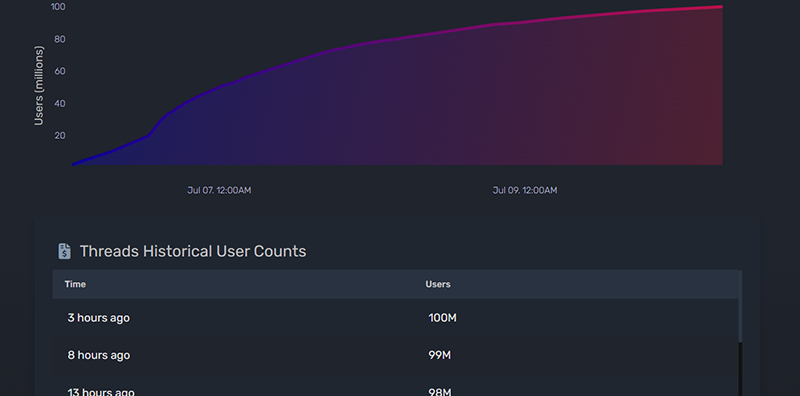This screenshot has width=800, height=396.
Task: Click the Threads Historical User Counts heading
Action: [x=193, y=251]
